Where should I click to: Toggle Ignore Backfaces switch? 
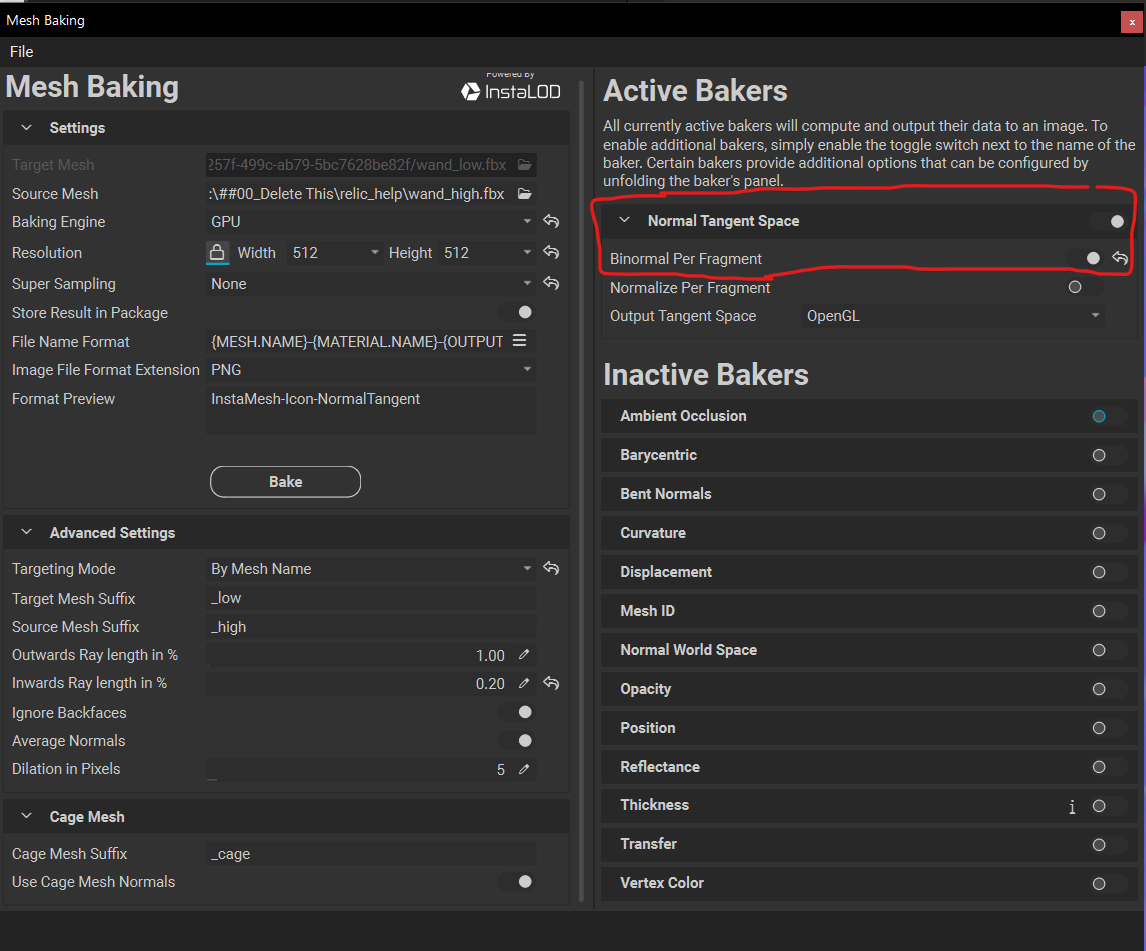tap(517, 712)
